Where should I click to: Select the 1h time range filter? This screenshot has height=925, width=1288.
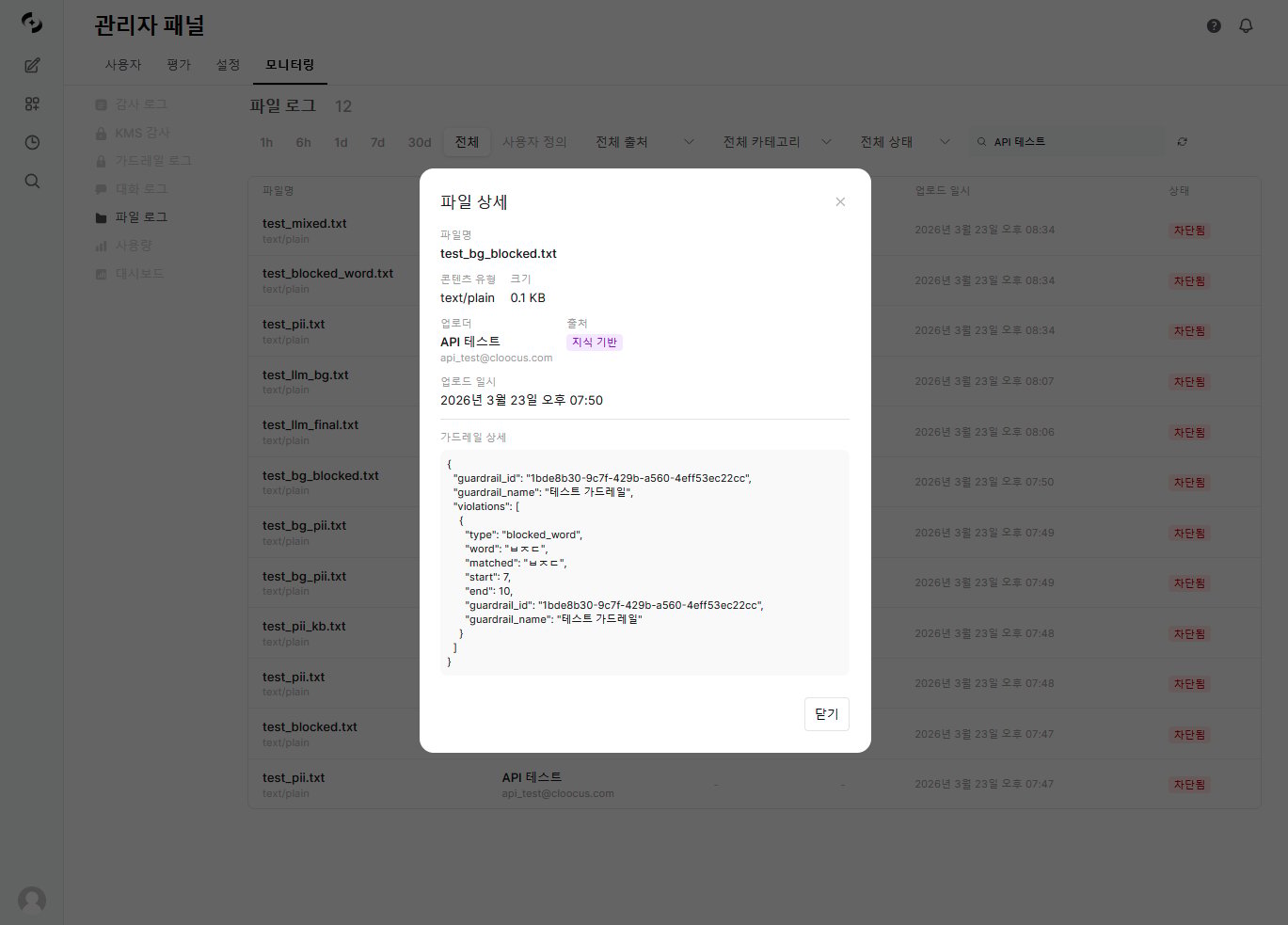266,142
